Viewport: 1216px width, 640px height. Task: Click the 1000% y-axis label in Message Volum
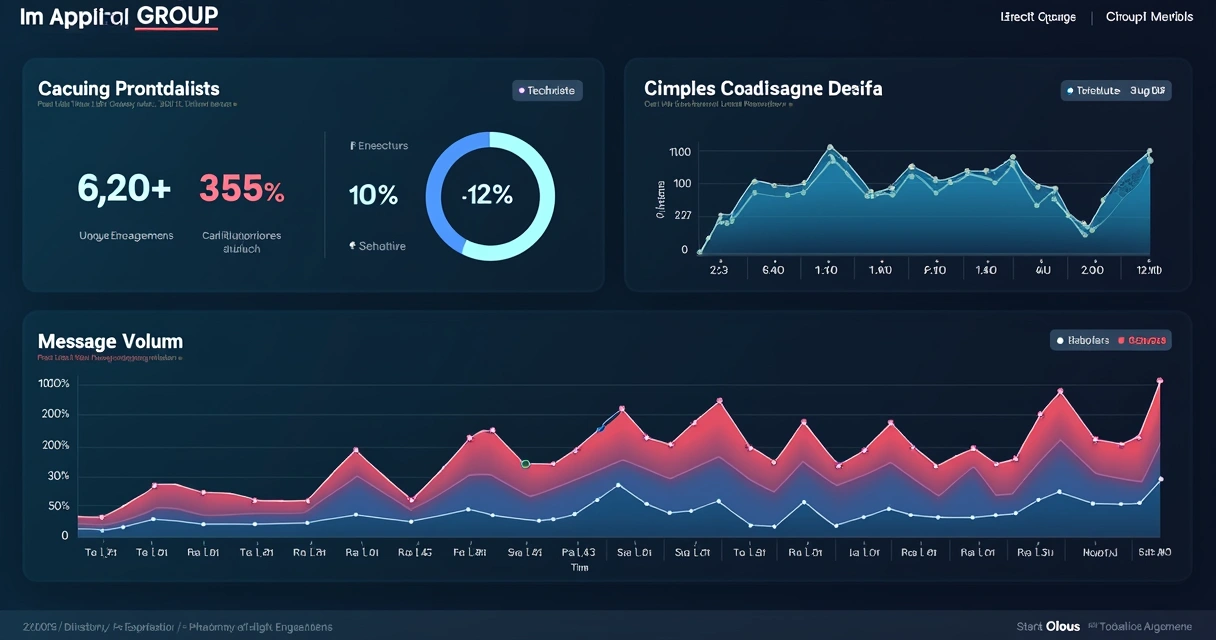coord(53,384)
